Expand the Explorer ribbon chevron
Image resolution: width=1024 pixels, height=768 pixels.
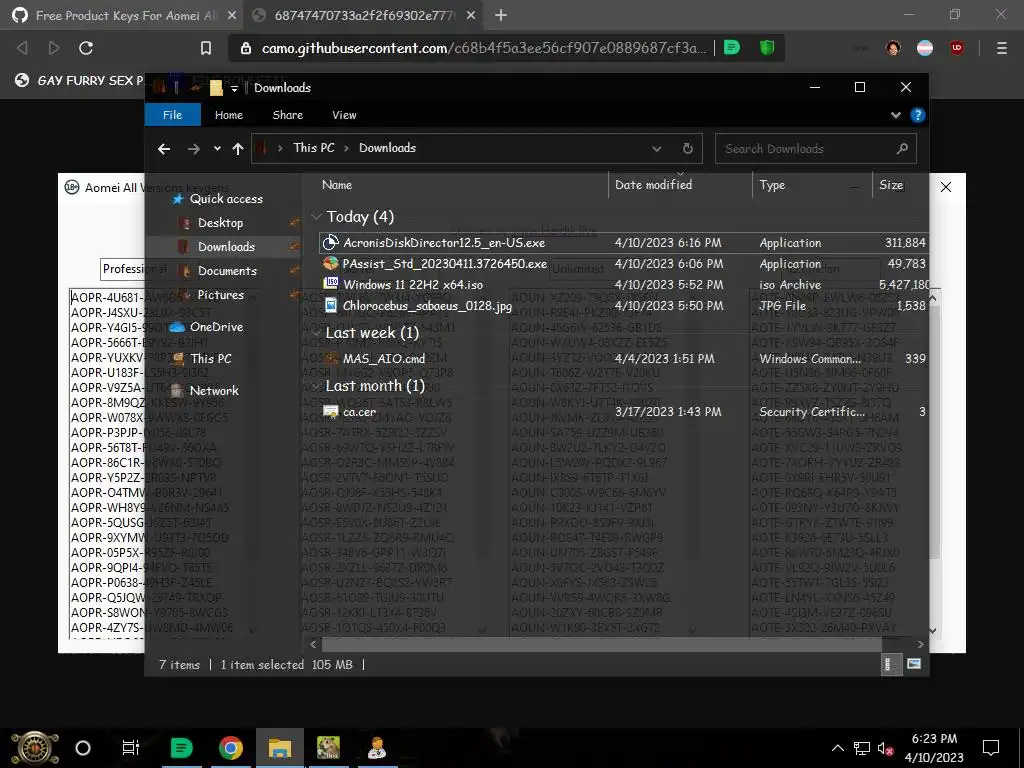895,115
